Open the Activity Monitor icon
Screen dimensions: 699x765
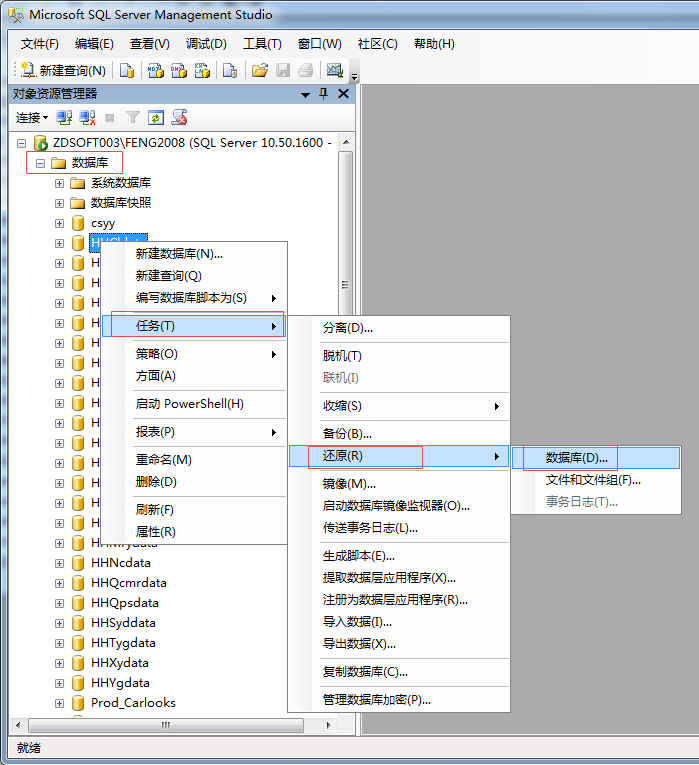point(335,71)
